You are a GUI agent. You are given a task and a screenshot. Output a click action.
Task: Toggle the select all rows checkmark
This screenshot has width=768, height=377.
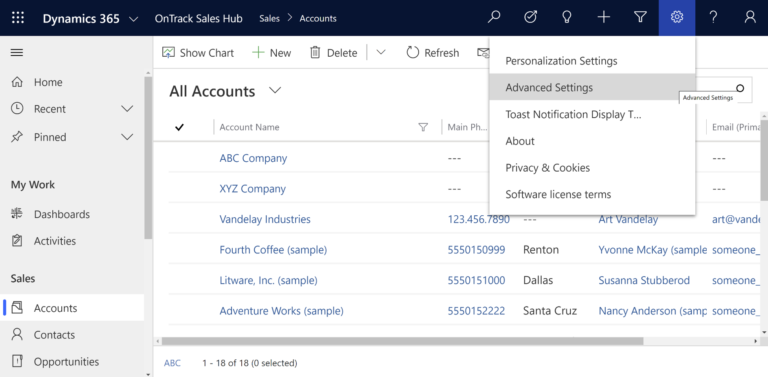[179, 127]
